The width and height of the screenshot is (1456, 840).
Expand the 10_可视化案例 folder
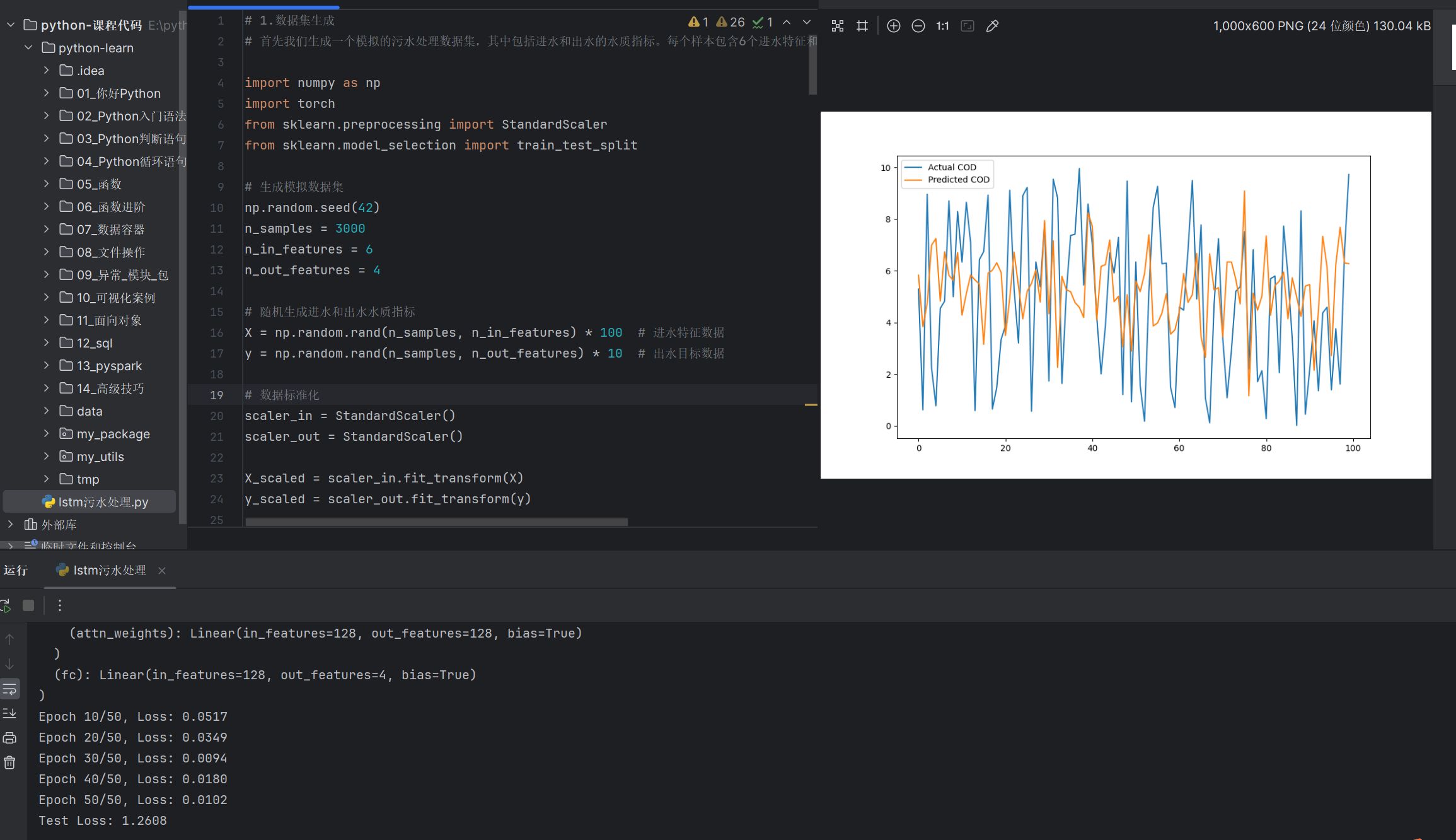pyautogui.click(x=46, y=297)
